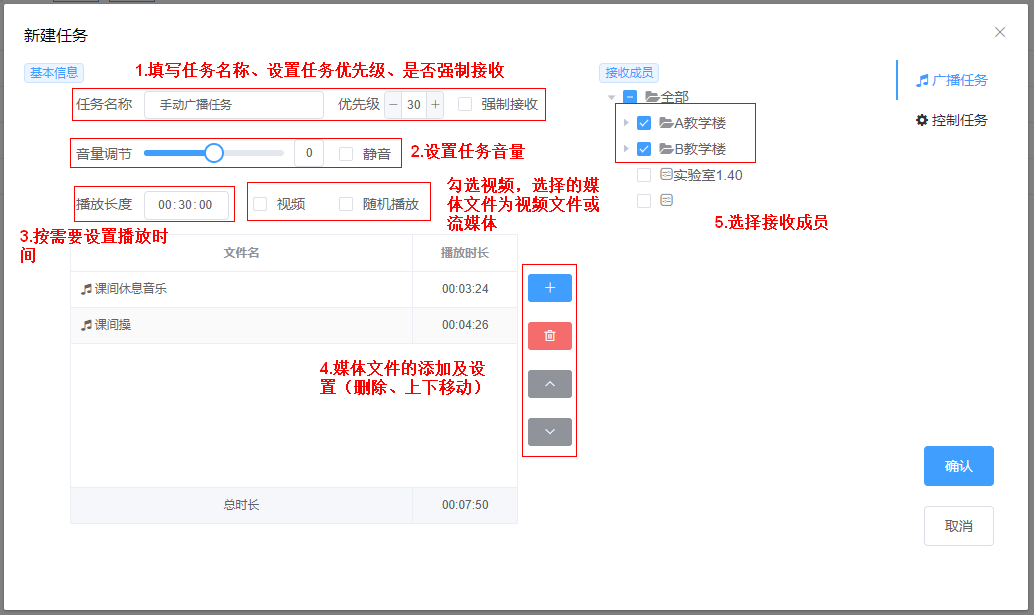Decrease priority with the minus button
Image resolution: width=1034 pixels, height=615 pixels.
pyautogui.click(x=393, y=104)
